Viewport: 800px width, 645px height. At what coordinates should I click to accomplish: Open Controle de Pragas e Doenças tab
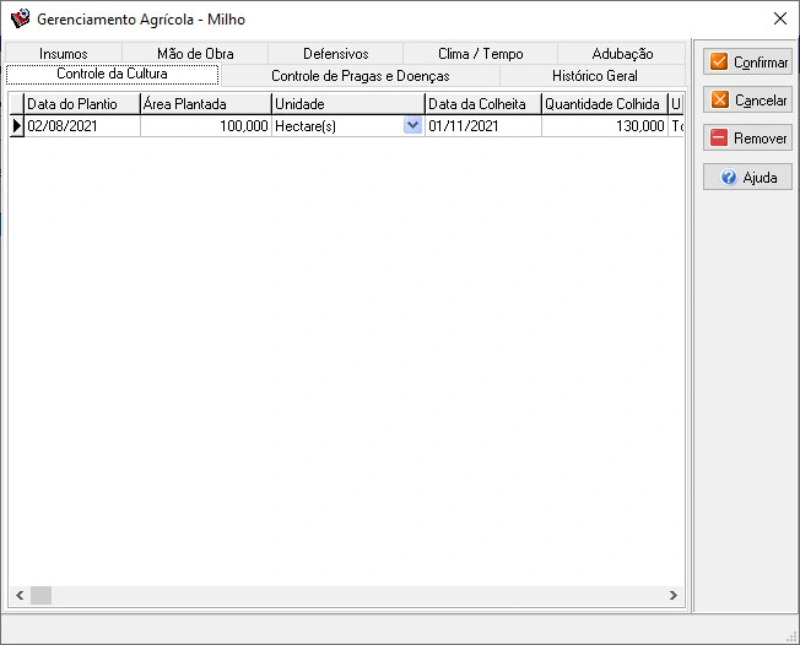pos(360,76)
